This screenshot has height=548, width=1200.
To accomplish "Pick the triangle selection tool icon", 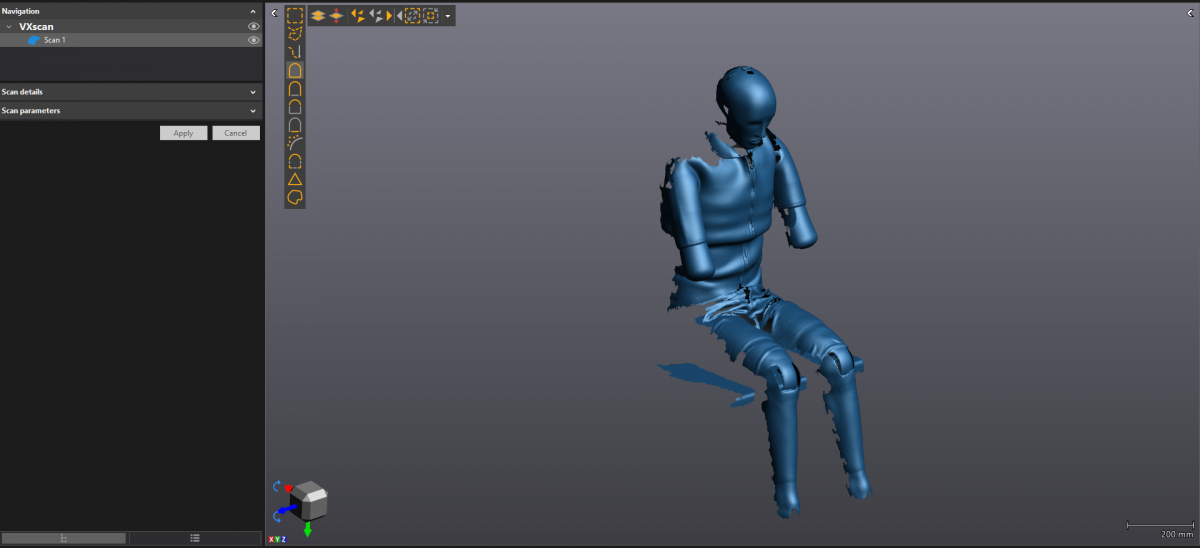I will point(295,179).
